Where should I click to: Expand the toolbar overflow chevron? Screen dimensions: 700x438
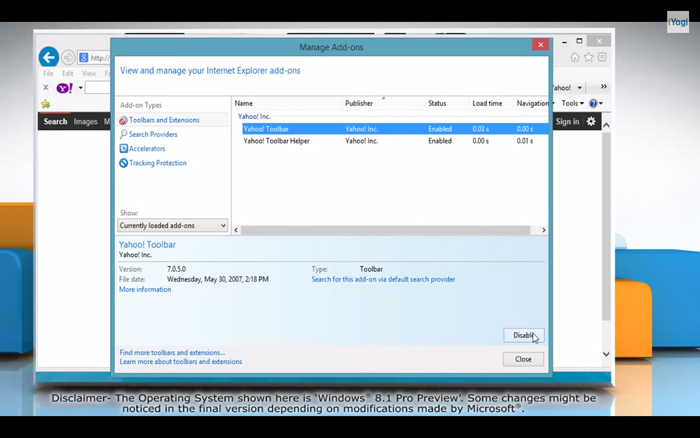[603, 87]
